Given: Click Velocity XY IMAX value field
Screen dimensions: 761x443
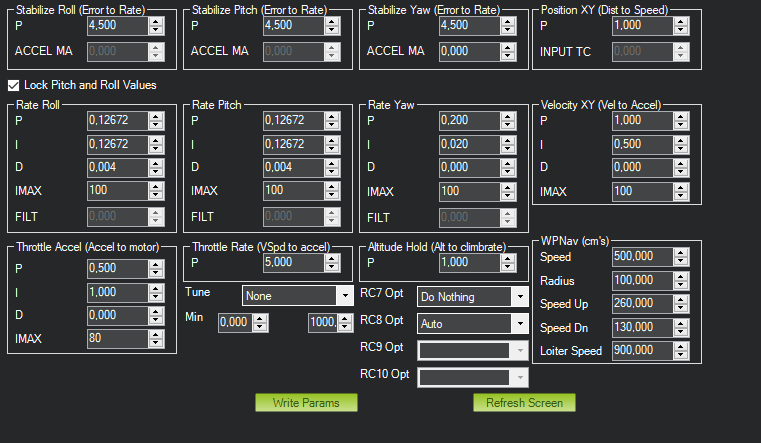Looking at the screenshot, I should pos(643,192).
